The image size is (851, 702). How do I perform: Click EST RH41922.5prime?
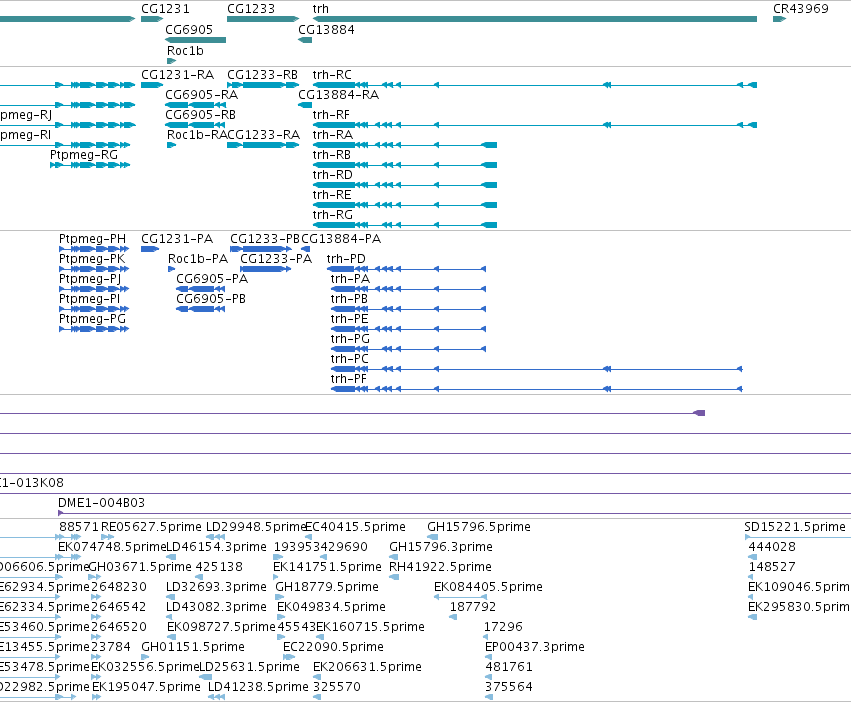(x=441, y=567)
